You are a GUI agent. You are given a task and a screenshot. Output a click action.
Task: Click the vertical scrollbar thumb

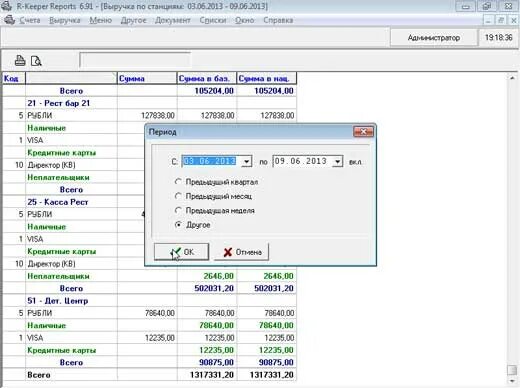tap(512, 370)
